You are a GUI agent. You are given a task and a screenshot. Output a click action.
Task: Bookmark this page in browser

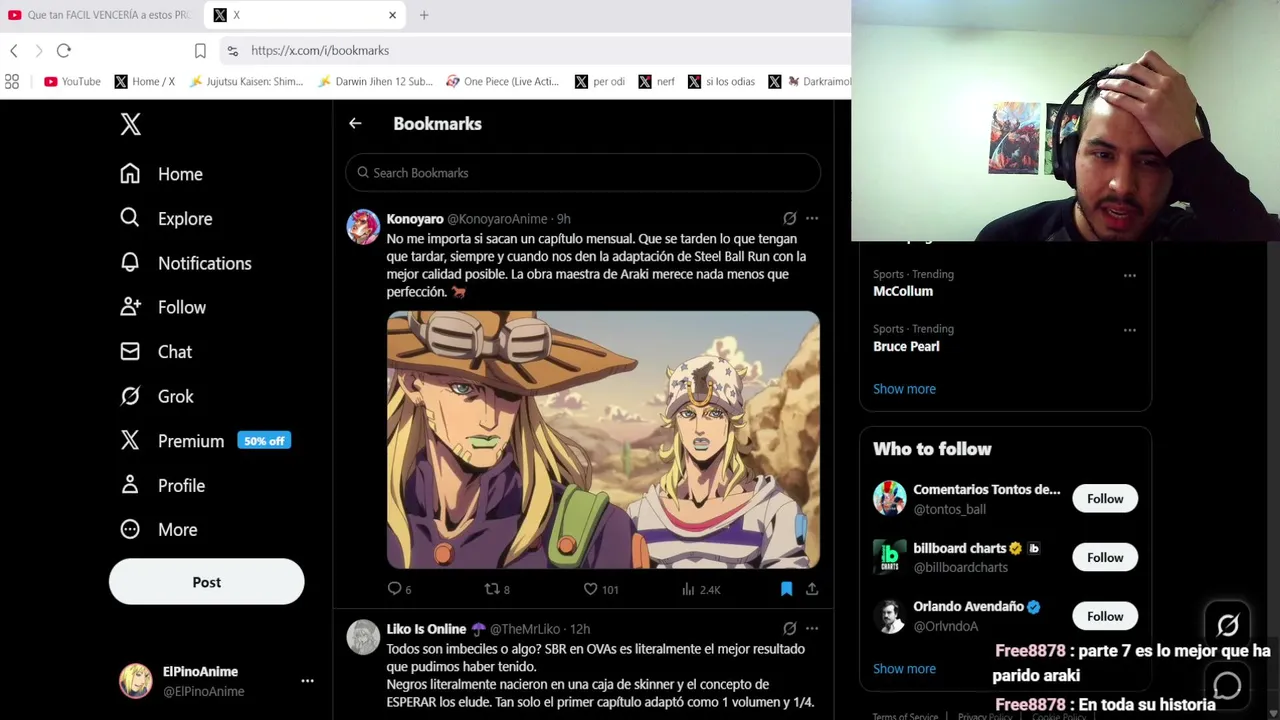tap(200, 50)
